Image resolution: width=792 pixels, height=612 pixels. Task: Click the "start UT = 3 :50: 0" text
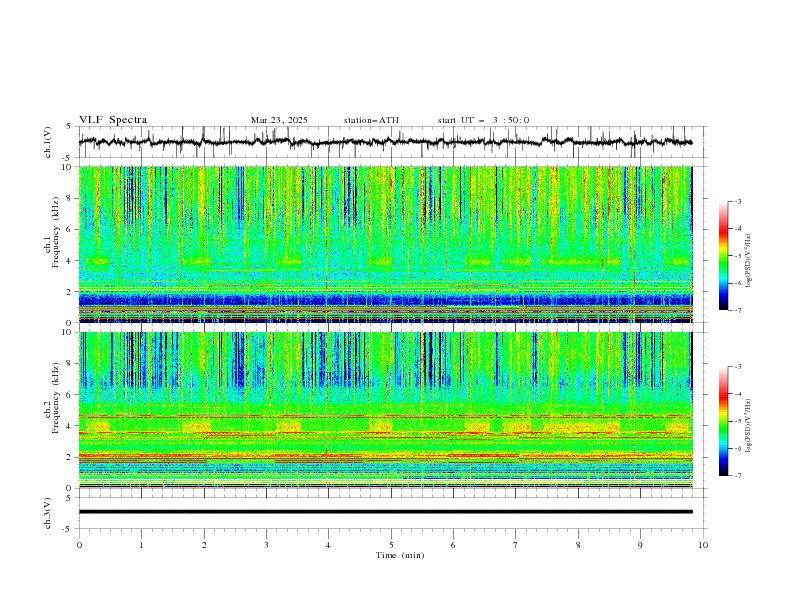483,120
